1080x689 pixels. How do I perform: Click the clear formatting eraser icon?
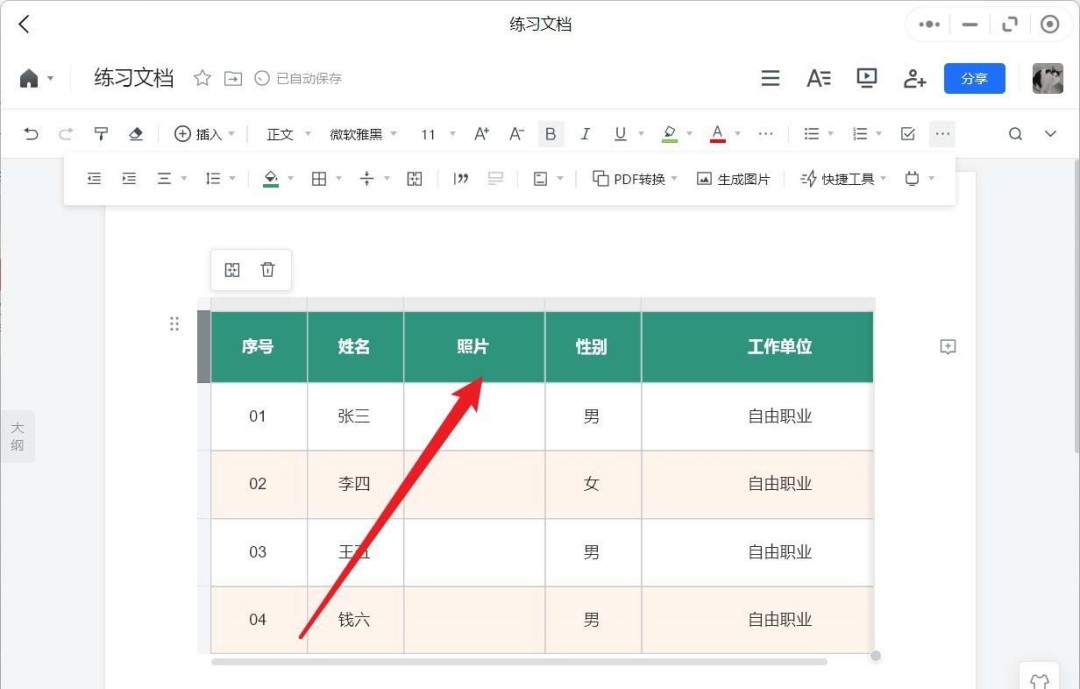136,133
